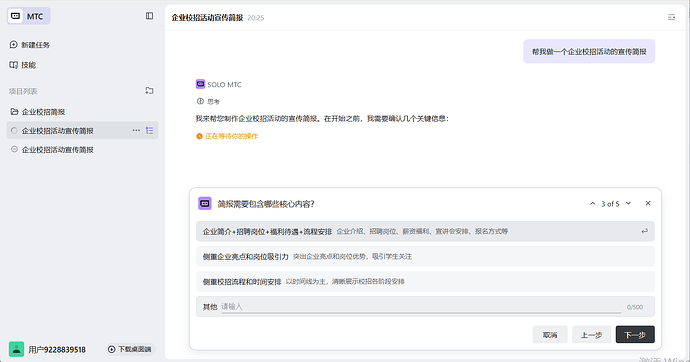Open top-right panel menu icon
The image size is (690, 362).
[672, 17]
